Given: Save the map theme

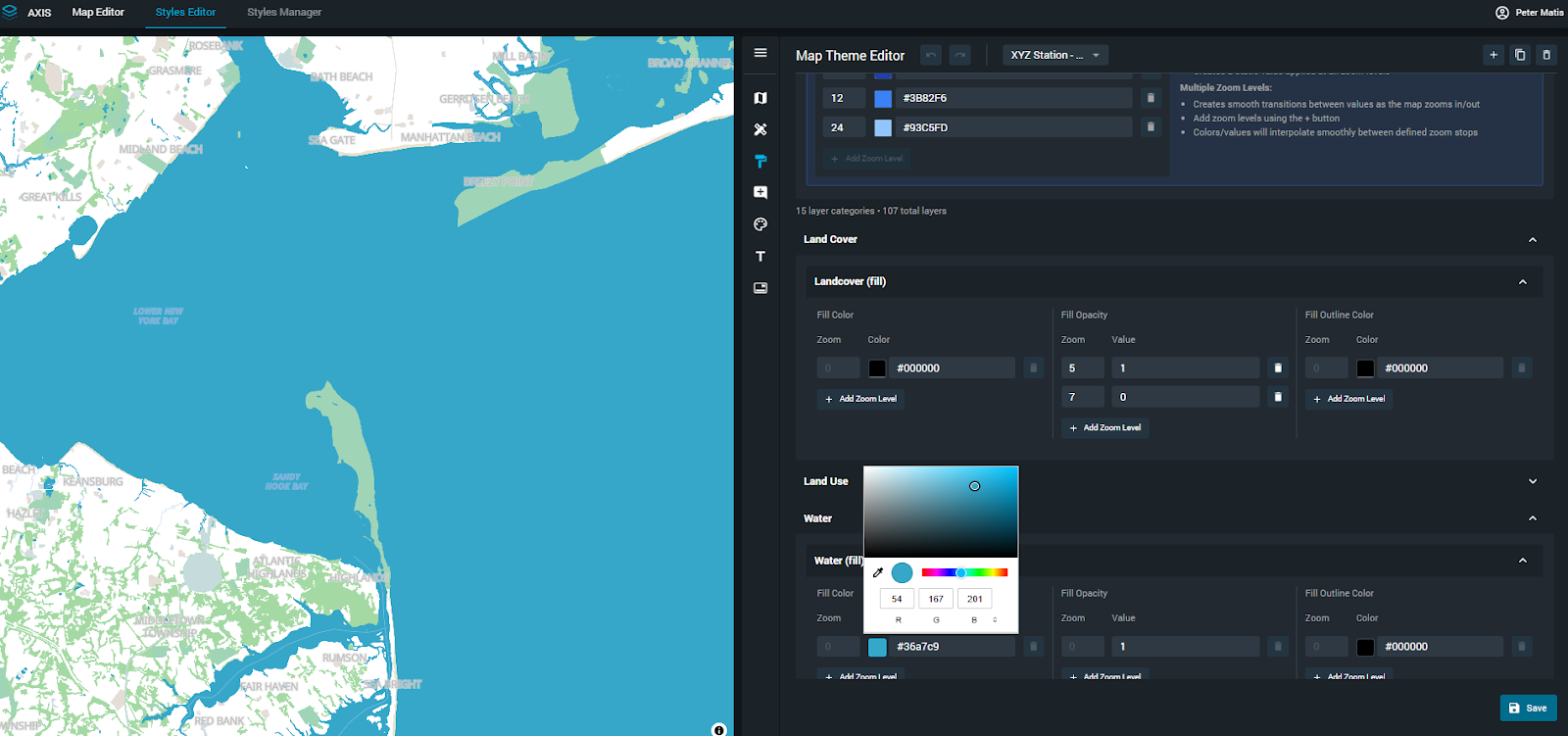Looking at the screenshot, I should (1528, 708).
